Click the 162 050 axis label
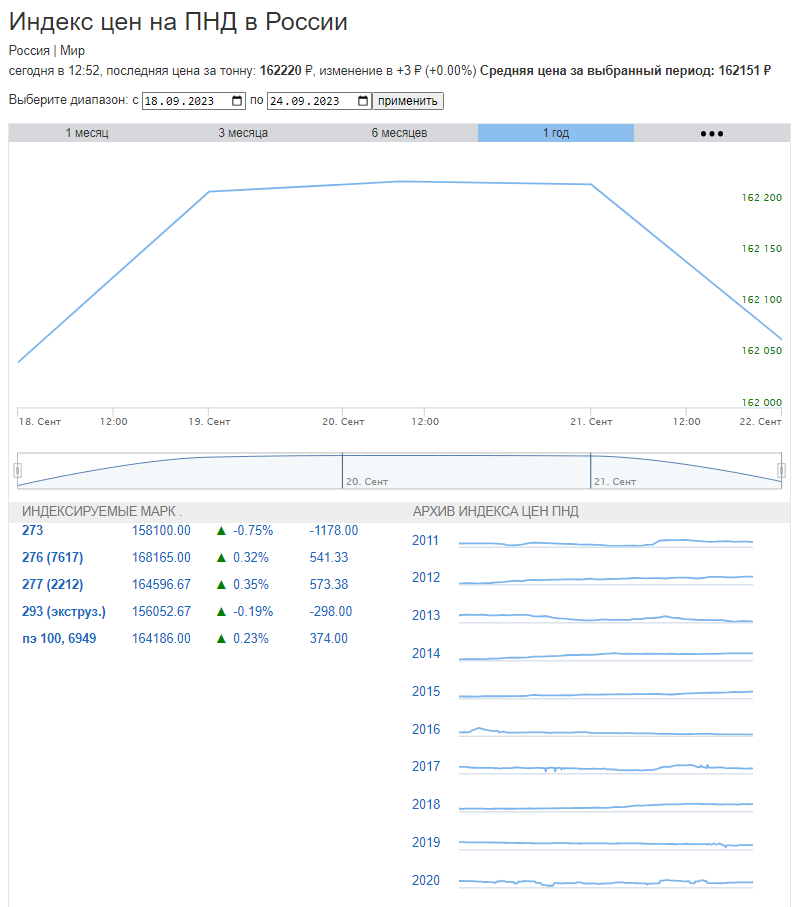The height and width of the screenshot is (907, 797). pyautogui.click(x=761, y=351)
